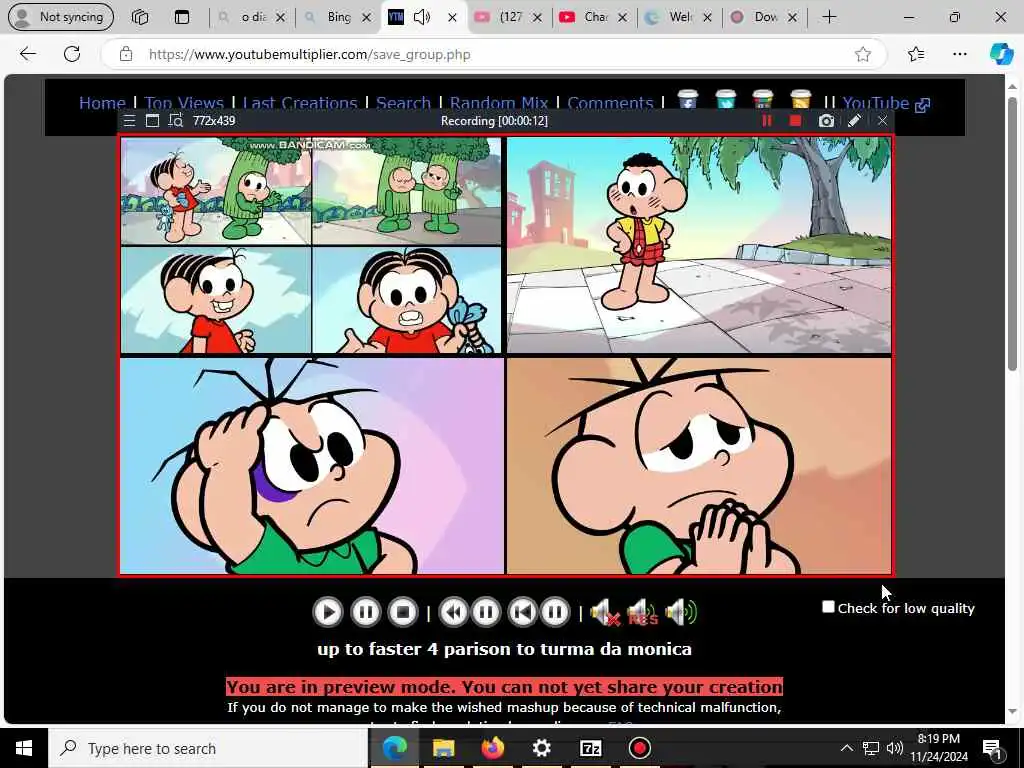The height and width of the screenshot is (768, 1024).
Task: Open a new browser tab
Action: click(829, 17)
